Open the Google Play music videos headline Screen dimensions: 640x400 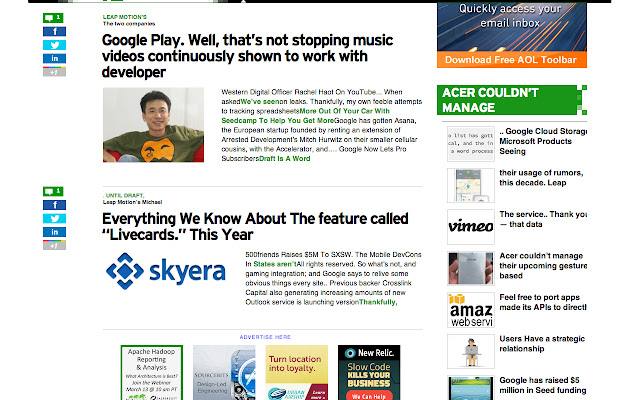(x=247, y=56)
